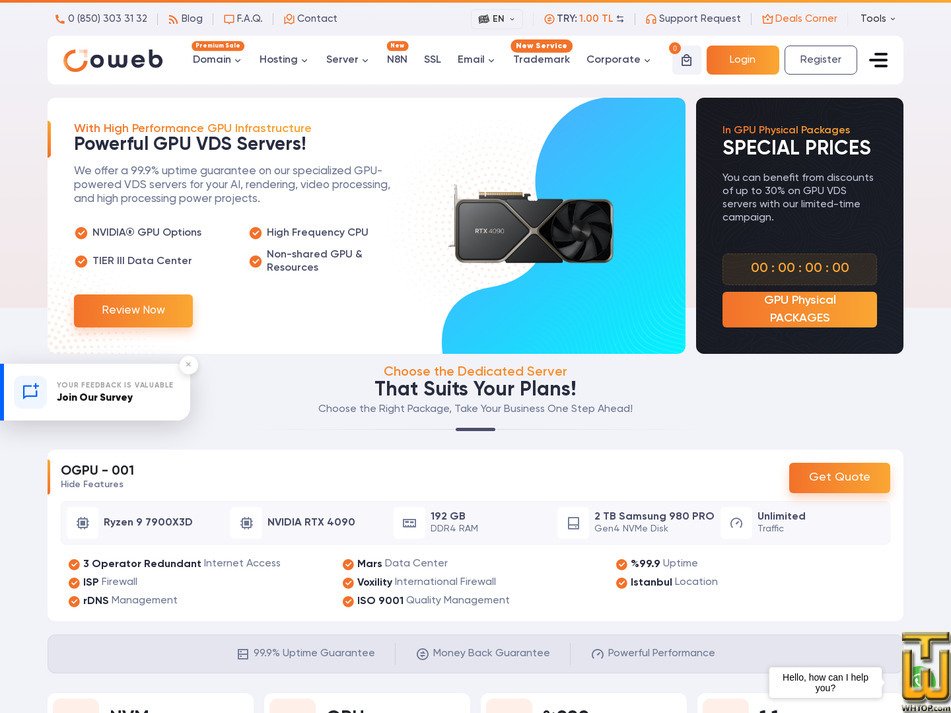Click the carousel slide indicator bar

(x=476, y=429)
